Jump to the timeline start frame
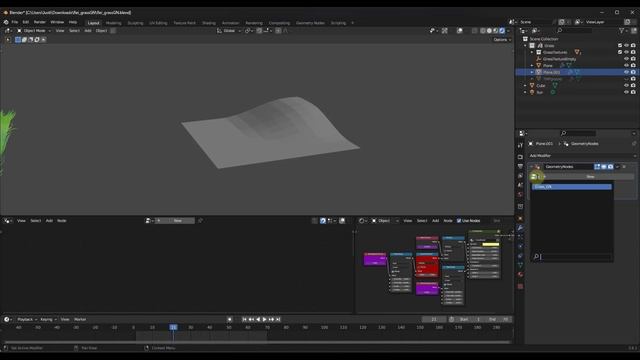Viewport: 640px width, 360px height. [x=244, y=320]
